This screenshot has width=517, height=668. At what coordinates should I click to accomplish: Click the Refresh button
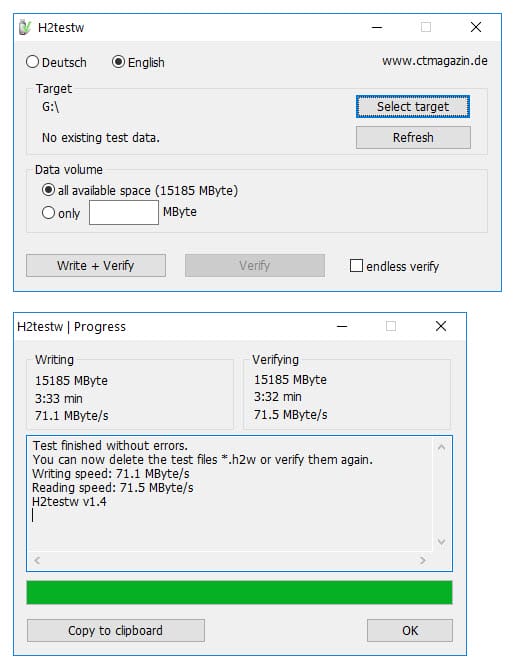(413, 138)
